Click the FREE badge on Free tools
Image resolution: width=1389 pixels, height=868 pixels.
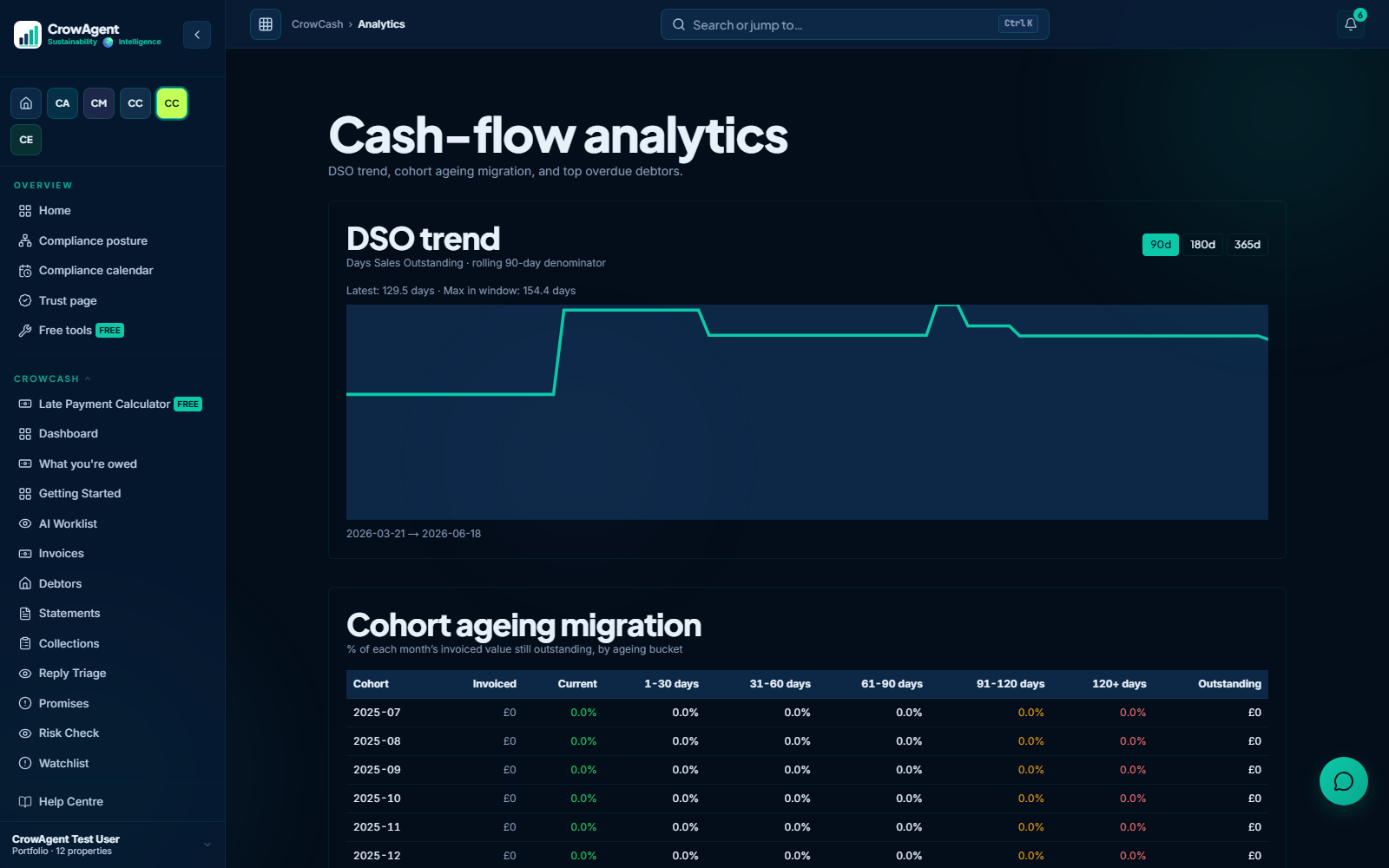[109, 331]
